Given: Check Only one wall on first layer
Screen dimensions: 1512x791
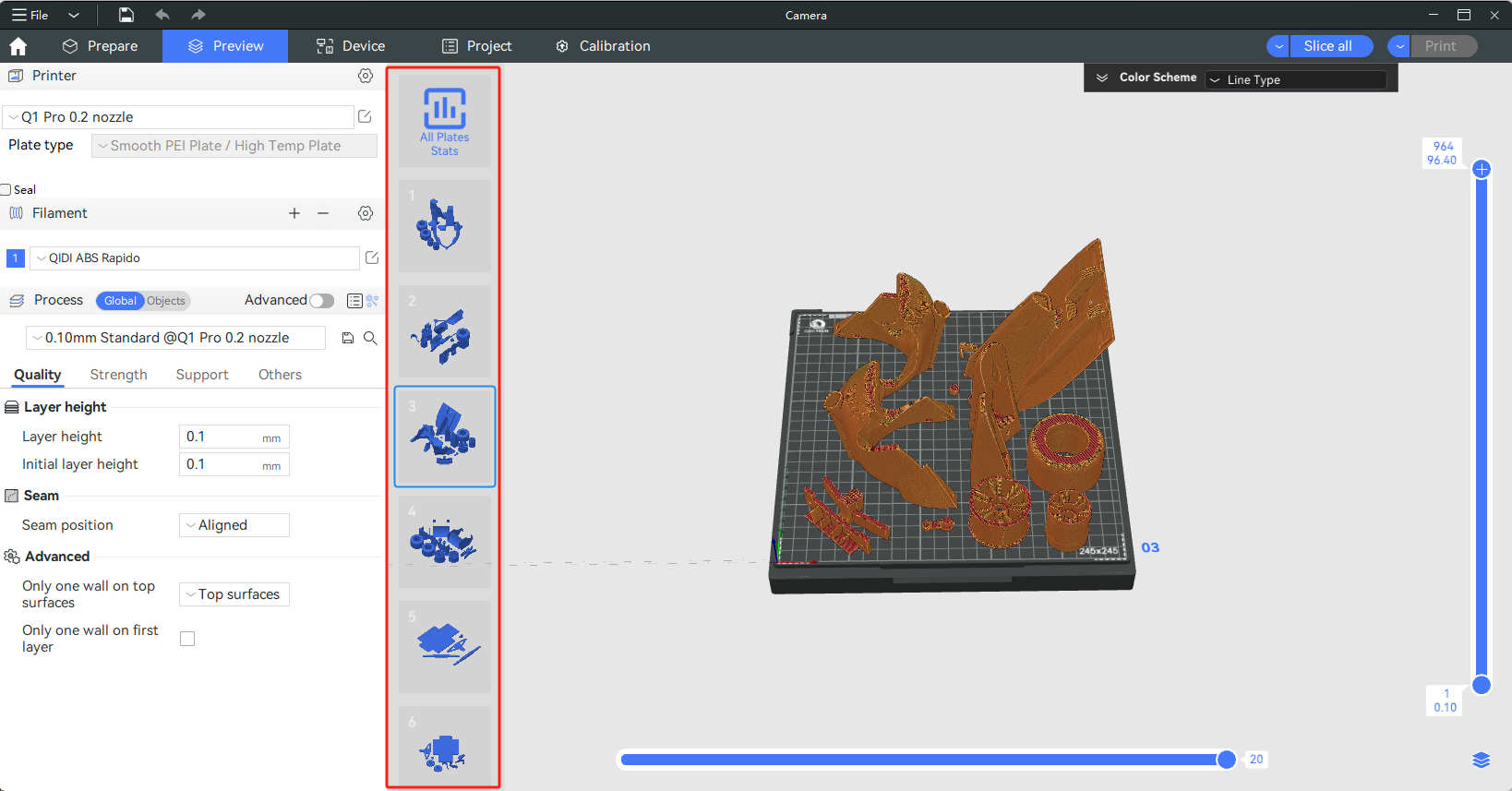Looking at the screenshot, I should click(x=187, y=639).
